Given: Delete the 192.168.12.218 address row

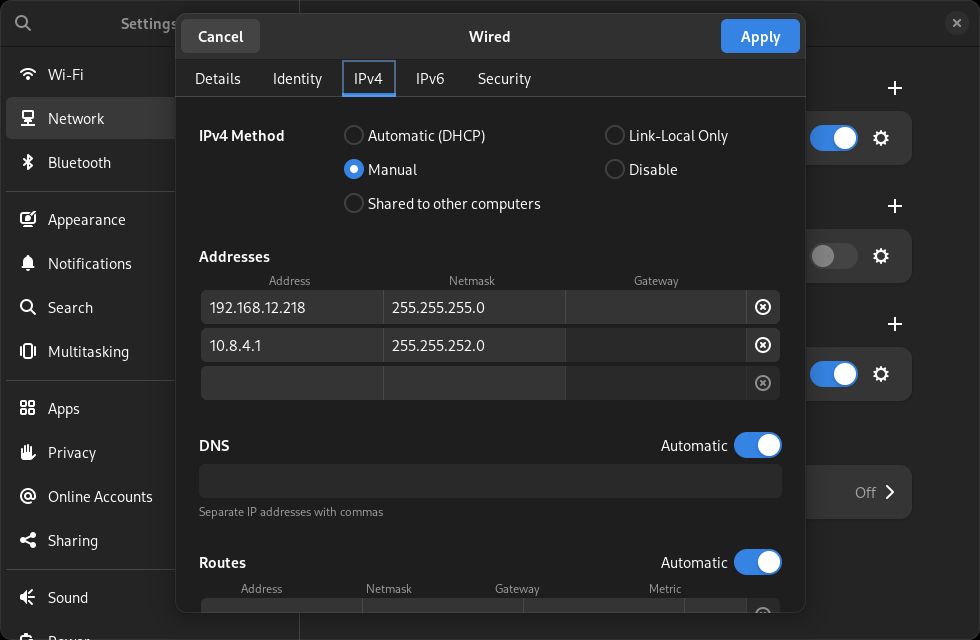Looking at the screenshot, I should (x=762, y=307).
